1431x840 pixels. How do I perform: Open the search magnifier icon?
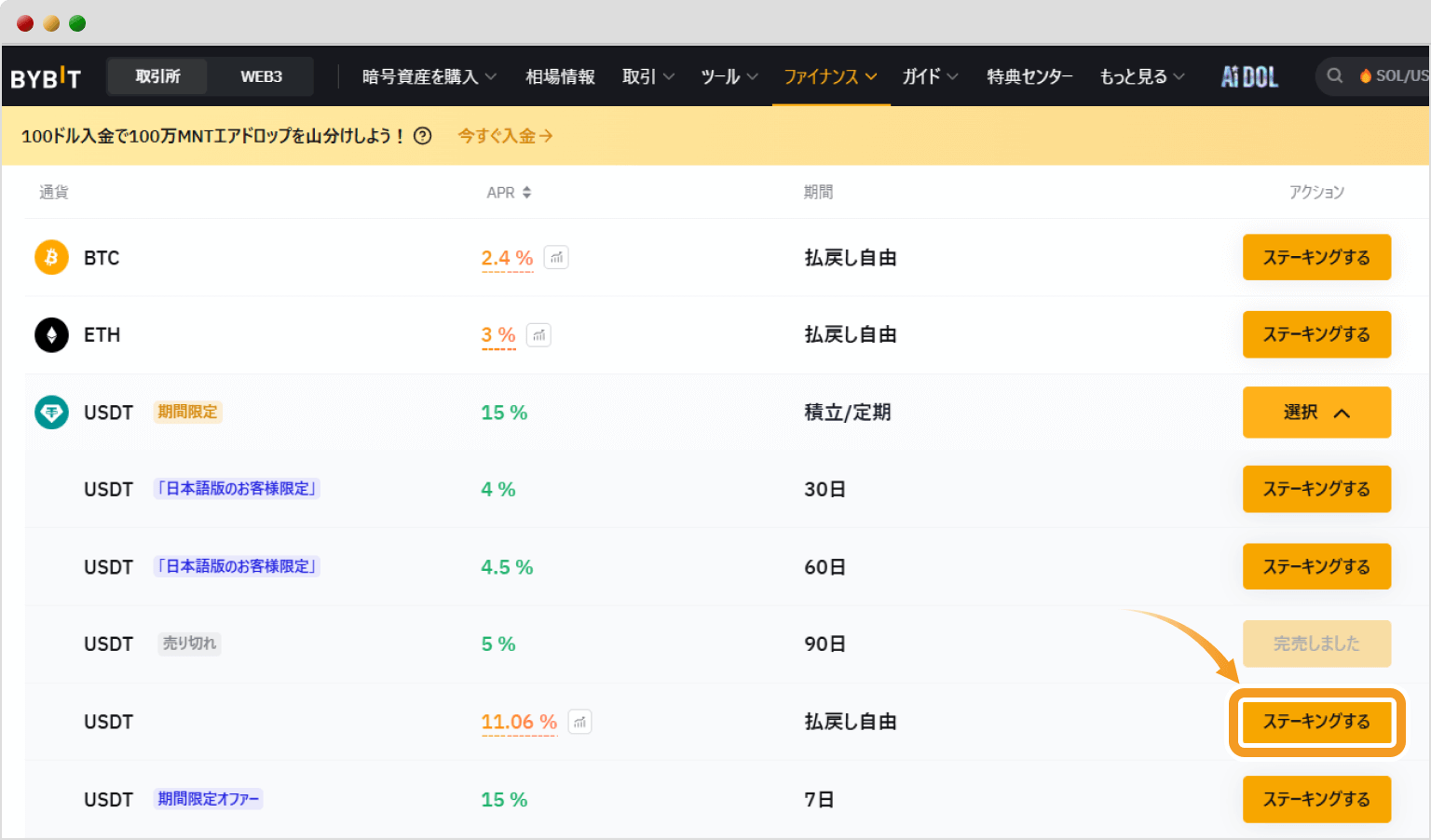point(1335,76)
